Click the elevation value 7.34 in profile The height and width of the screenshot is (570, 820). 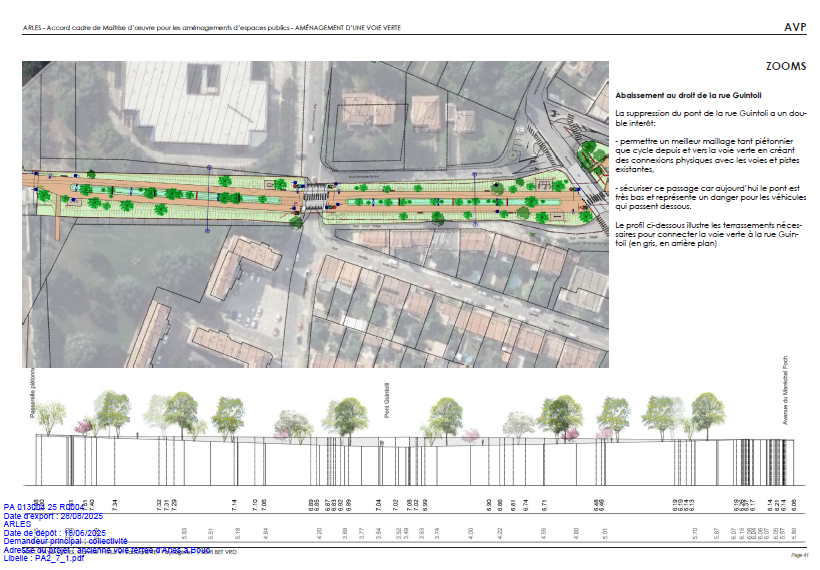115,503
